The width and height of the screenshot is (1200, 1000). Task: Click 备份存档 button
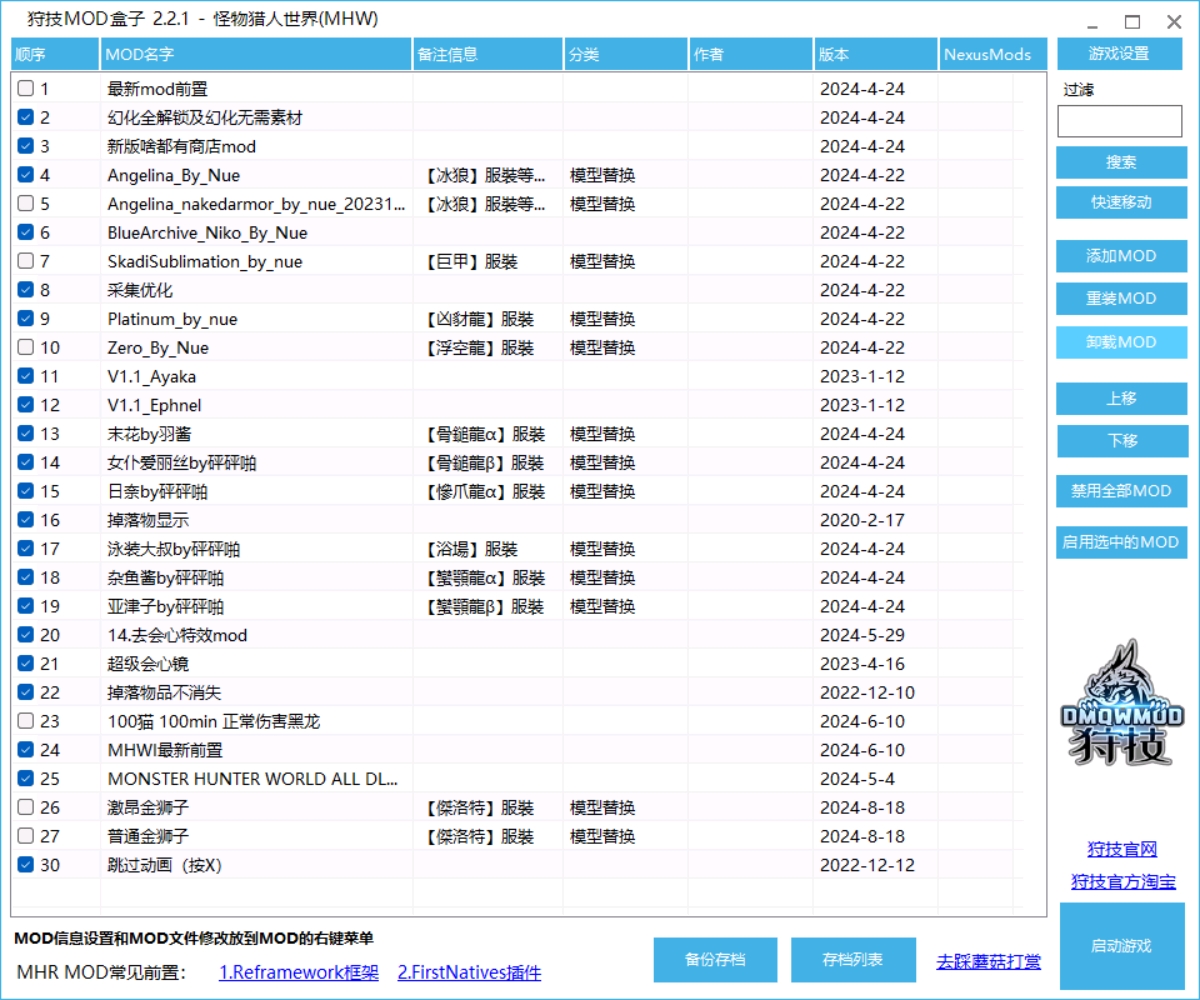click(x=715, y=960)
